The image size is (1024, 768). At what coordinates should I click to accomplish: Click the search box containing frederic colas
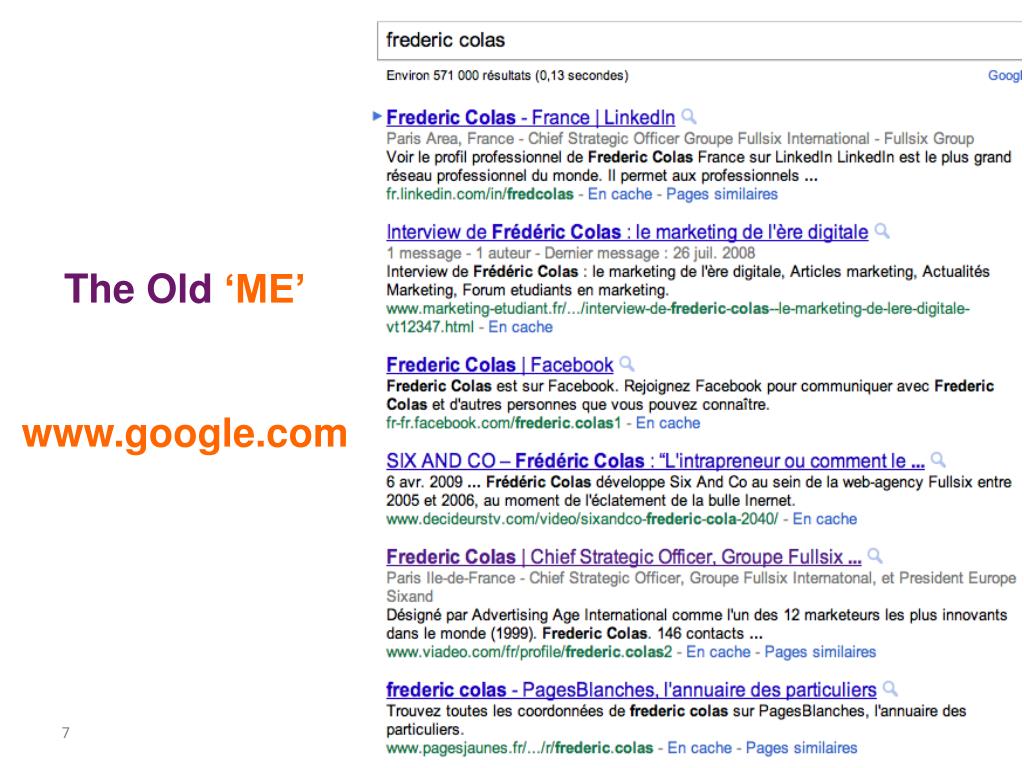[700, 40]
